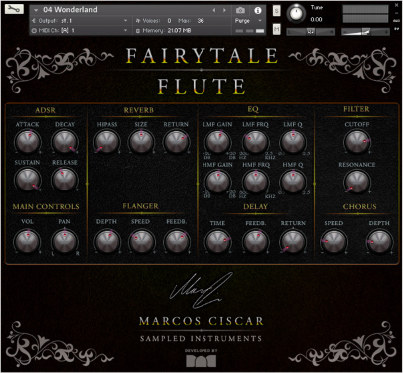Viewport: 403px width, 373px height.
Task: Click the output icon beside st.1
Action: 34,21
